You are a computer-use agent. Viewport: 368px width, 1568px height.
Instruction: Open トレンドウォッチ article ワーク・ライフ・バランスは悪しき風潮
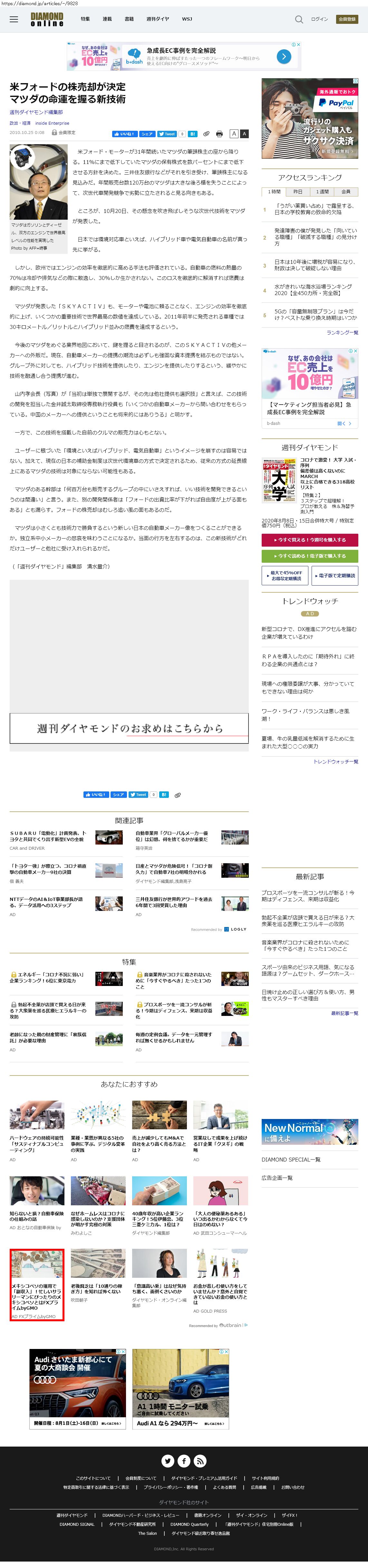coord(306,715)
